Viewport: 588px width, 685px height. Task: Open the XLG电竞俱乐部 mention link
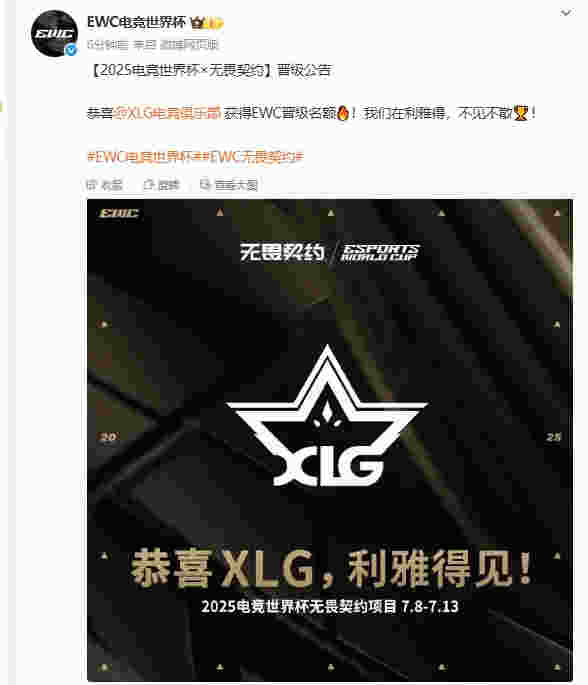pyautogui.click(x=167, y=114)
